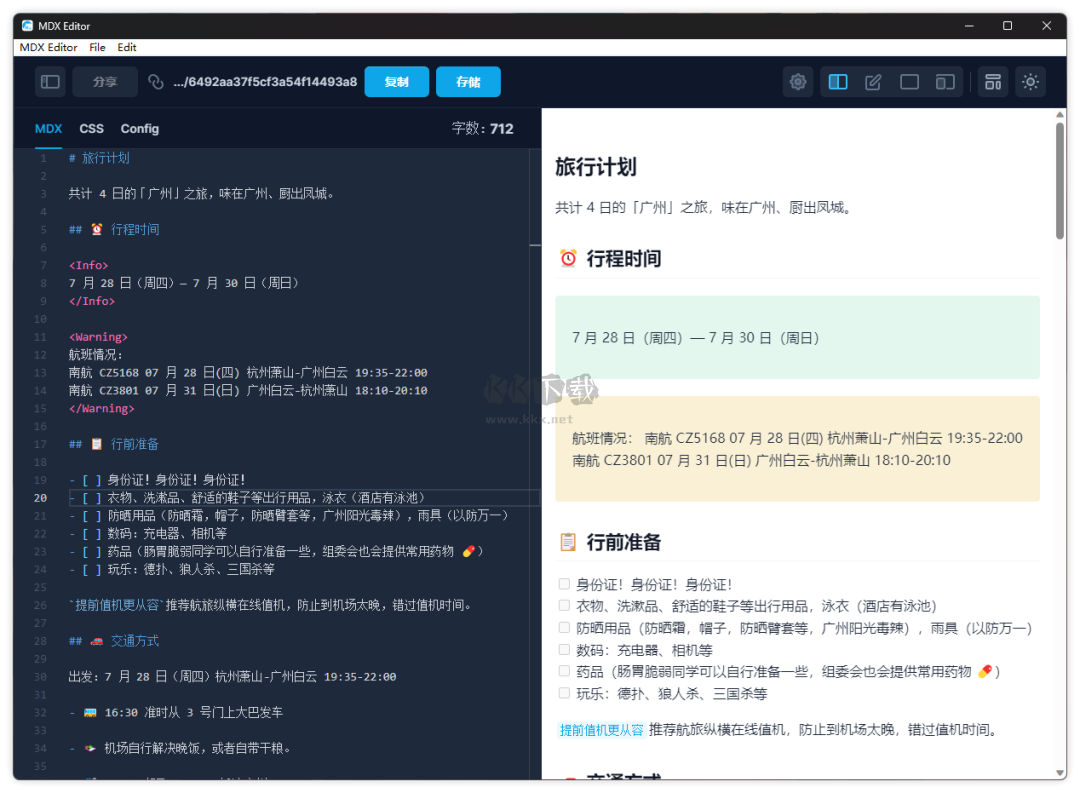Viewport: 1080px width, 793px height.
Task: Click the 机场自行解决晚饭 line in editor
Action: click(x=180, y=748)
